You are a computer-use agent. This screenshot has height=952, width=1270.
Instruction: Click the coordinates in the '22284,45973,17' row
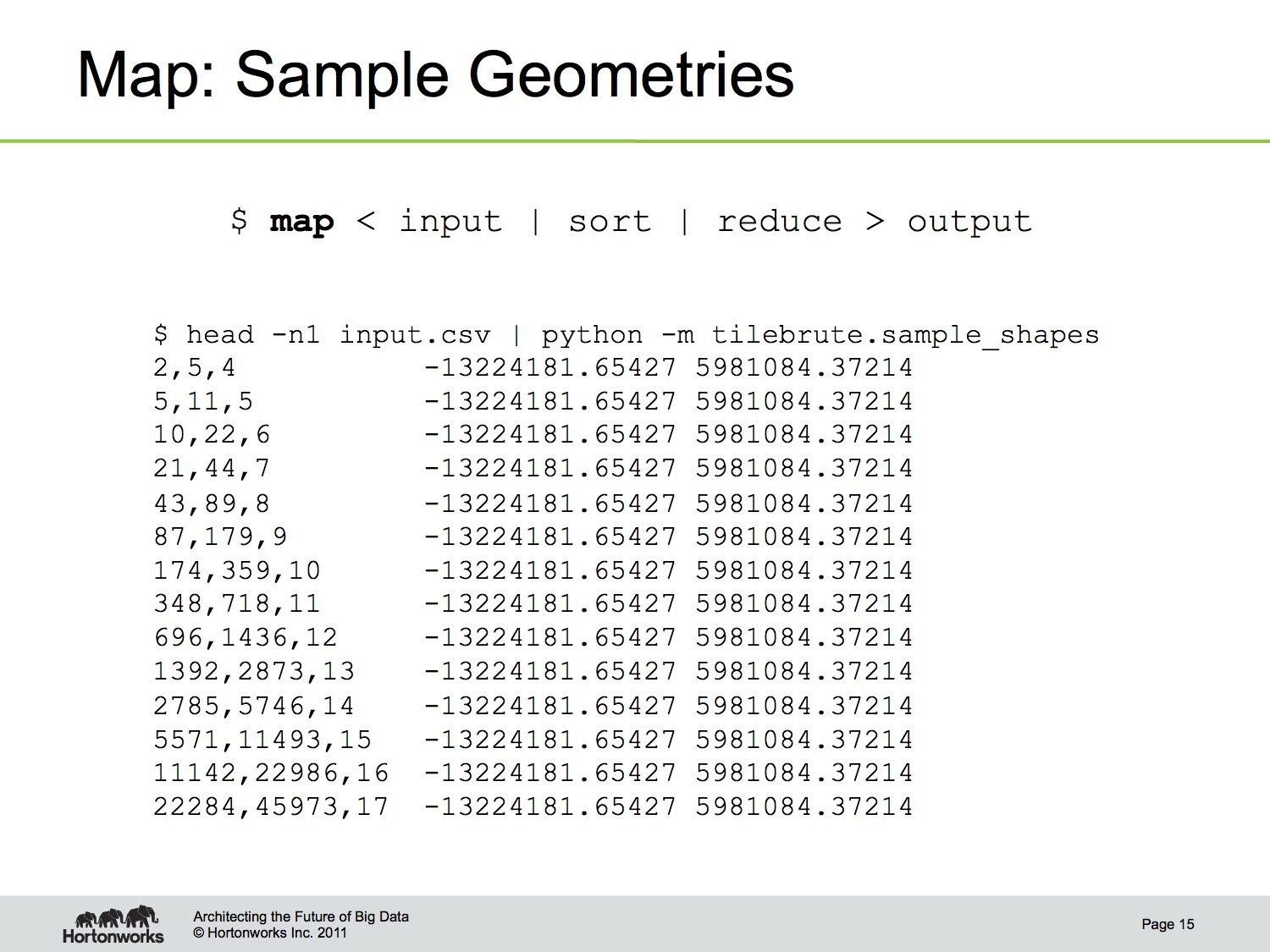pos(669,807)
